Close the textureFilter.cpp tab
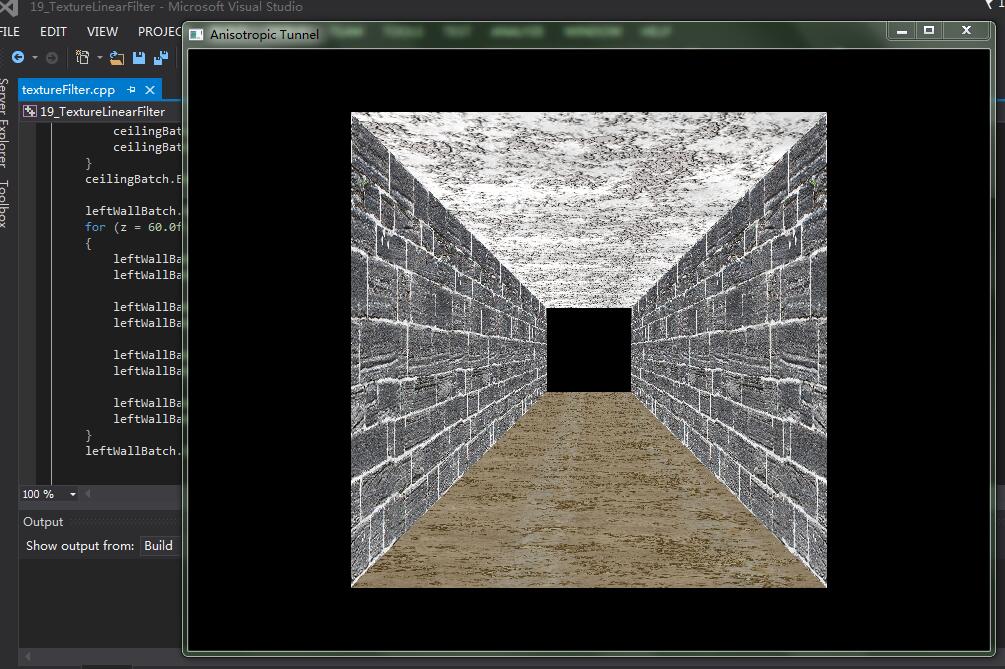This screenshot has height=669, width=1005. tap(151, 90)
